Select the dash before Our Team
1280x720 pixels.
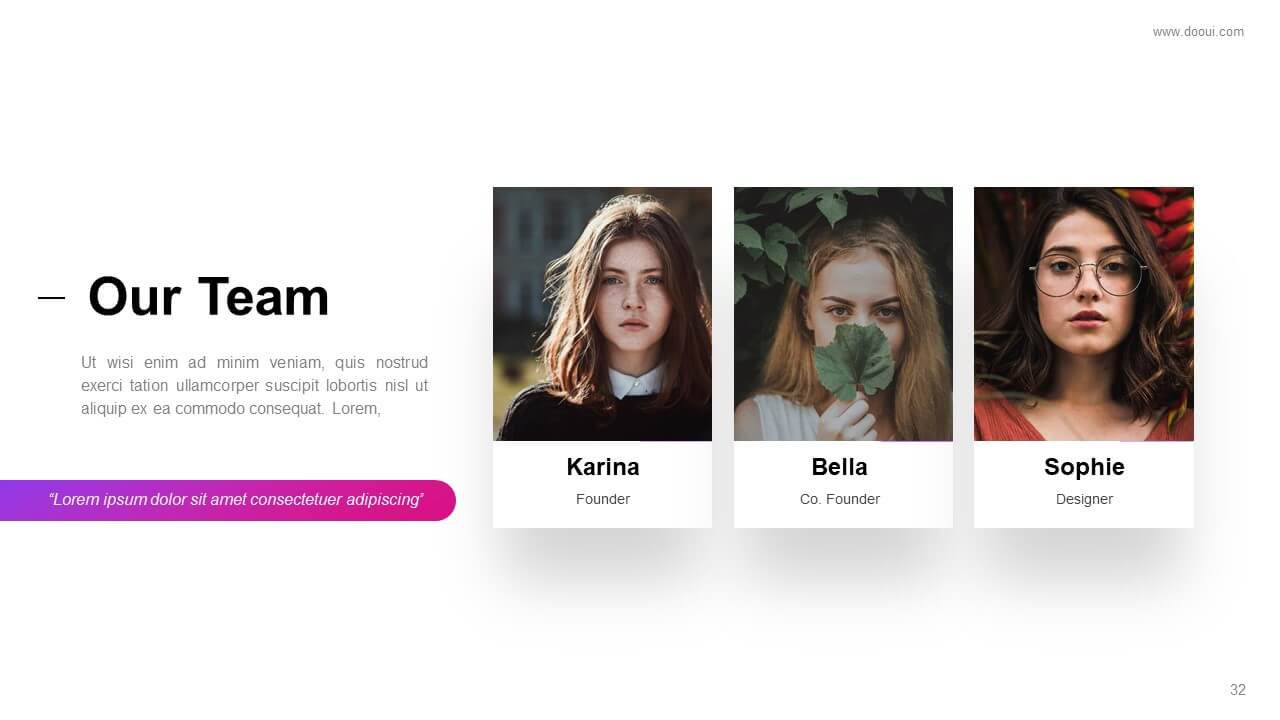51,298
